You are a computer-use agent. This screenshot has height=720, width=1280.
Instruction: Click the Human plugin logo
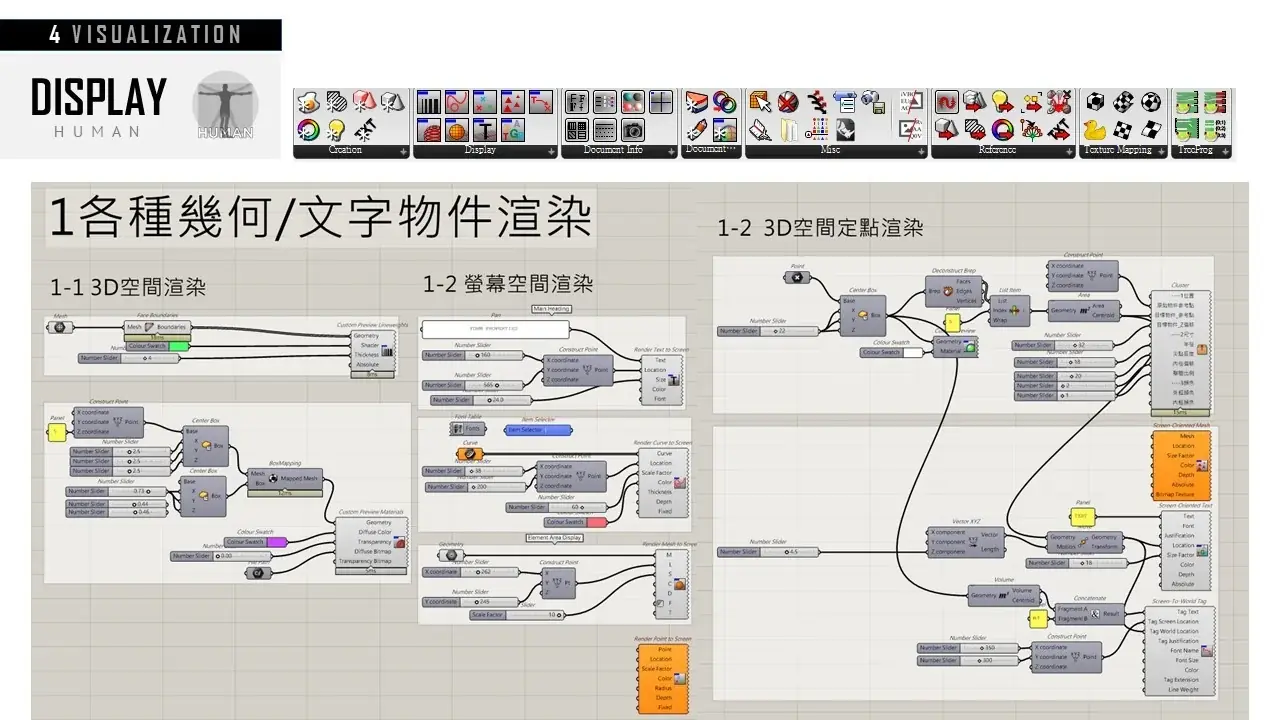[x=225, y=106]
